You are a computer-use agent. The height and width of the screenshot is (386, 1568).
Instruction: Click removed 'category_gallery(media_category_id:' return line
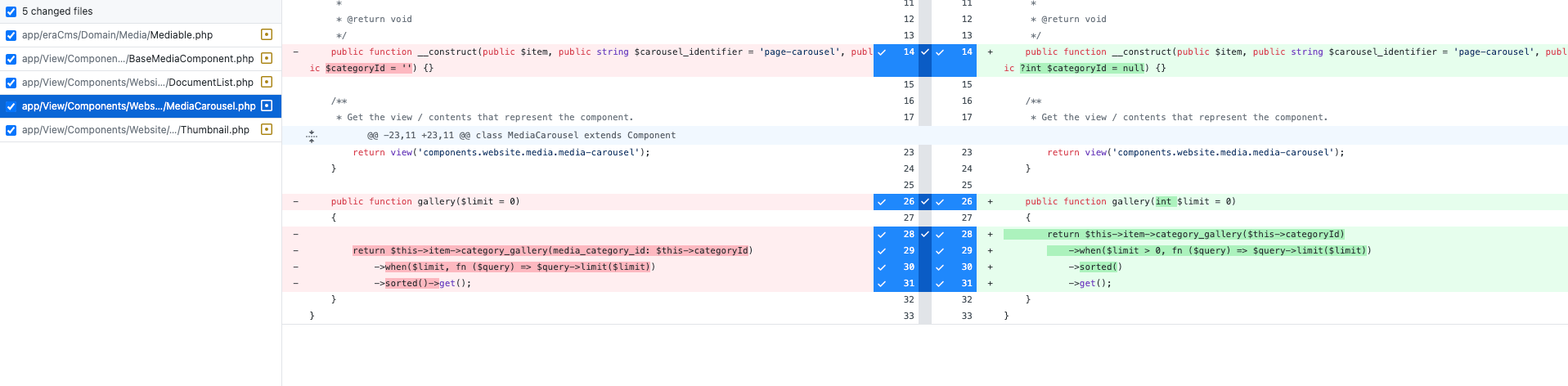pyautogui.click(x=553, y=251)
